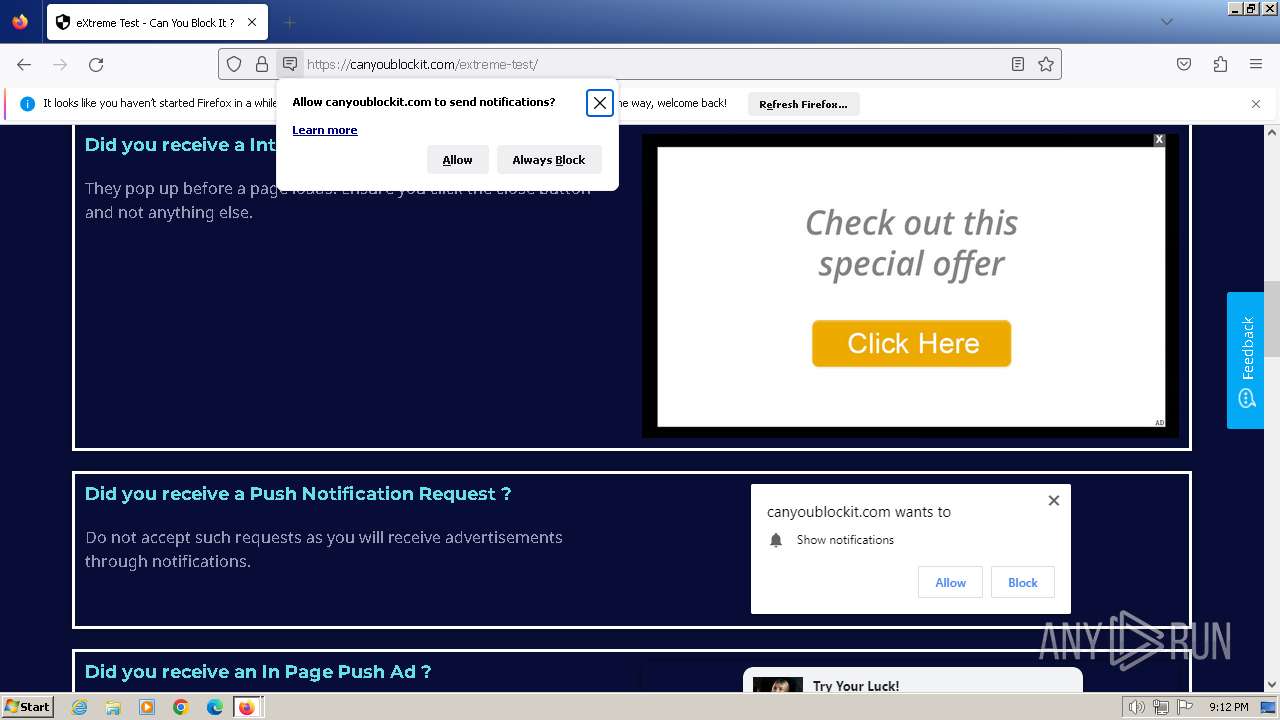The image size is (1280, 720).
Task: Close the eXtreme Test tab
Action: pyautogui.click(x=252, y=22)
